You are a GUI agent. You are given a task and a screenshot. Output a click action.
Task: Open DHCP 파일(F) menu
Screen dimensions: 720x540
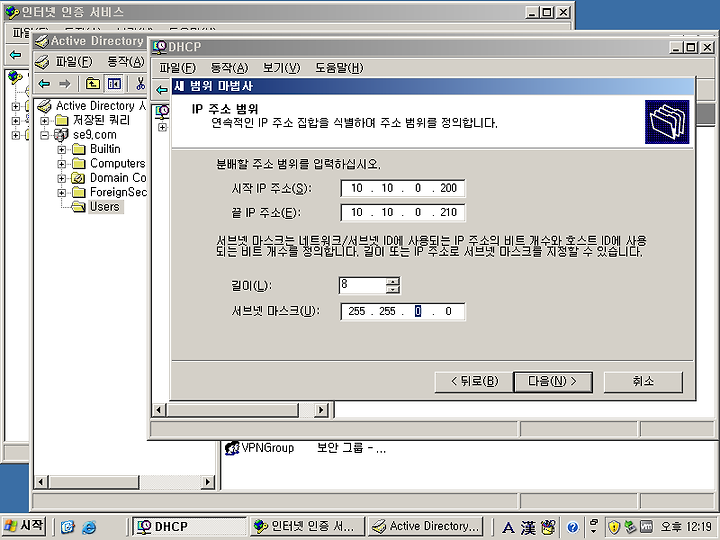[x=177, y=68]
